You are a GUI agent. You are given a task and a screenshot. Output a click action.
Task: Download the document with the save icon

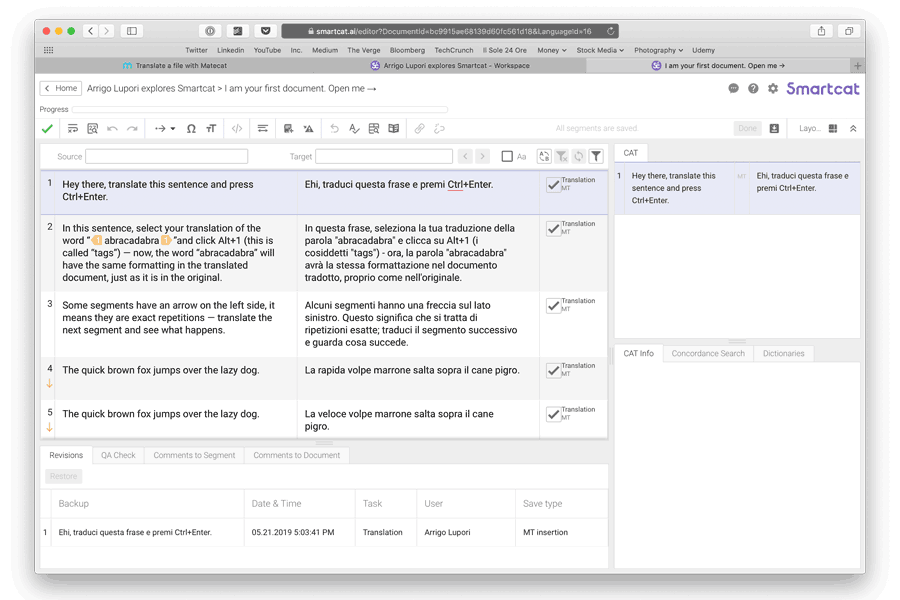[774, 129]
